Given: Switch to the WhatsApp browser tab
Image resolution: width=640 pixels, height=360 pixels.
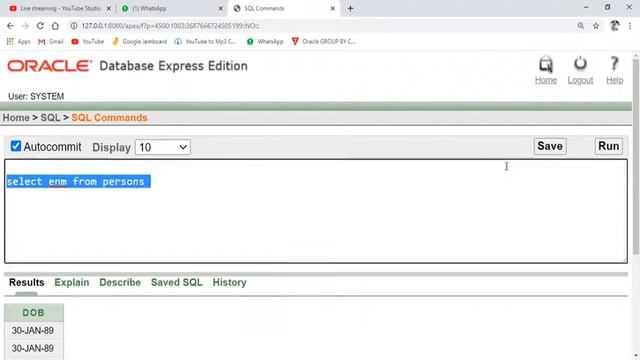Looking at the screenshot, I should (171, 8).
